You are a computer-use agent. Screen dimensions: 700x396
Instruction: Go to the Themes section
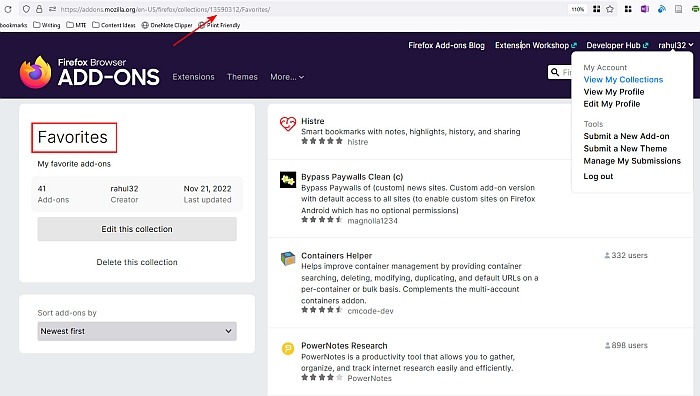click(x=242, y=77)
